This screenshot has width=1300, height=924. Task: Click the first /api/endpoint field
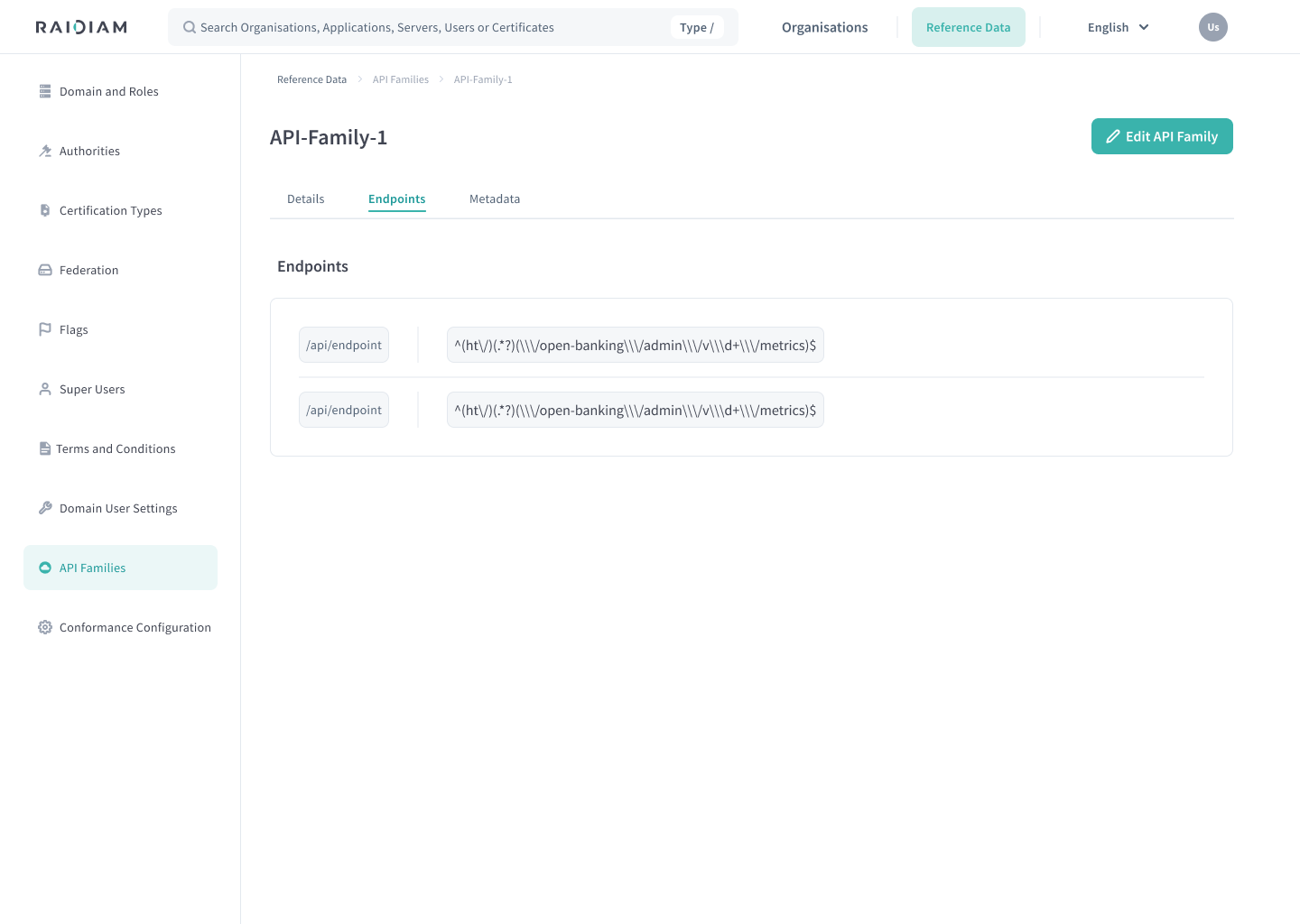pos(343,345)
